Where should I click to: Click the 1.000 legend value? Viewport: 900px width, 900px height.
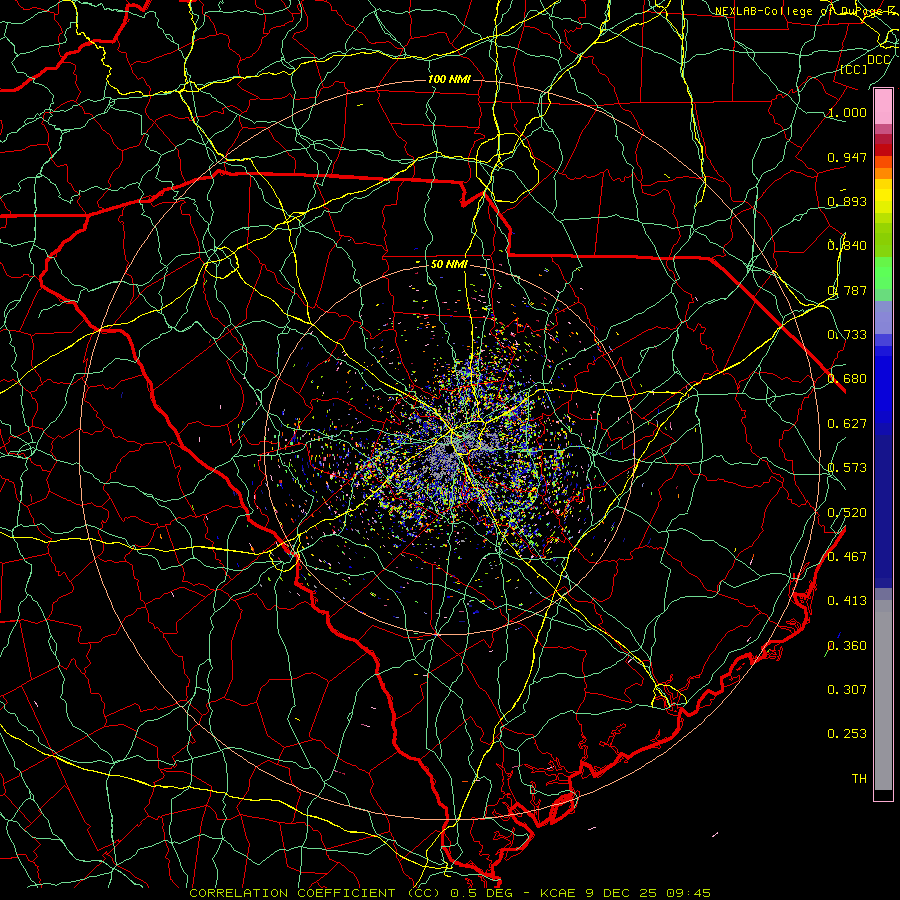pos(847,112)
